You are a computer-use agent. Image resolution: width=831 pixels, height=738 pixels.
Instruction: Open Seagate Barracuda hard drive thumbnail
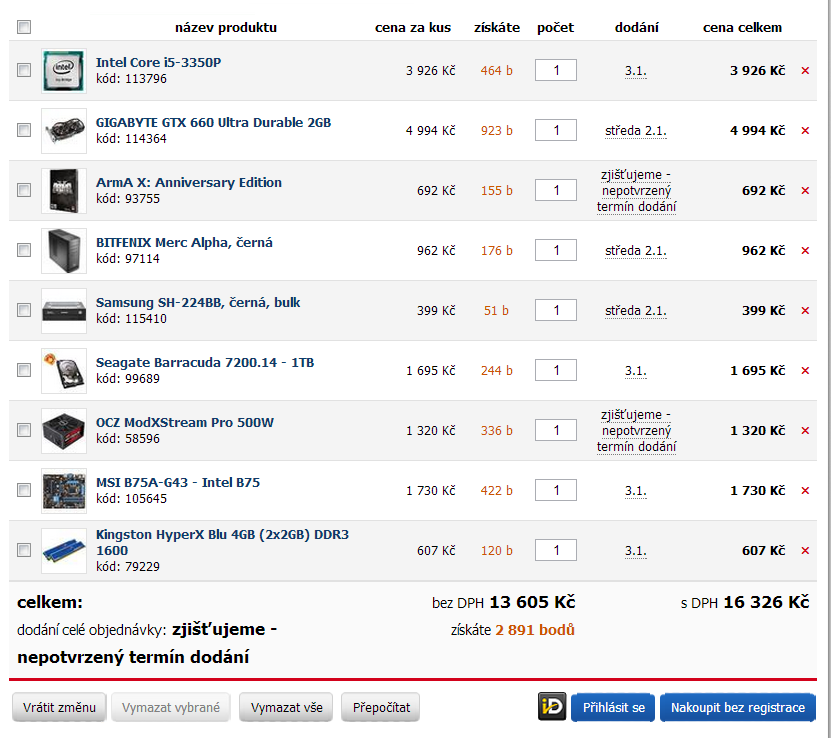(64, 370)
